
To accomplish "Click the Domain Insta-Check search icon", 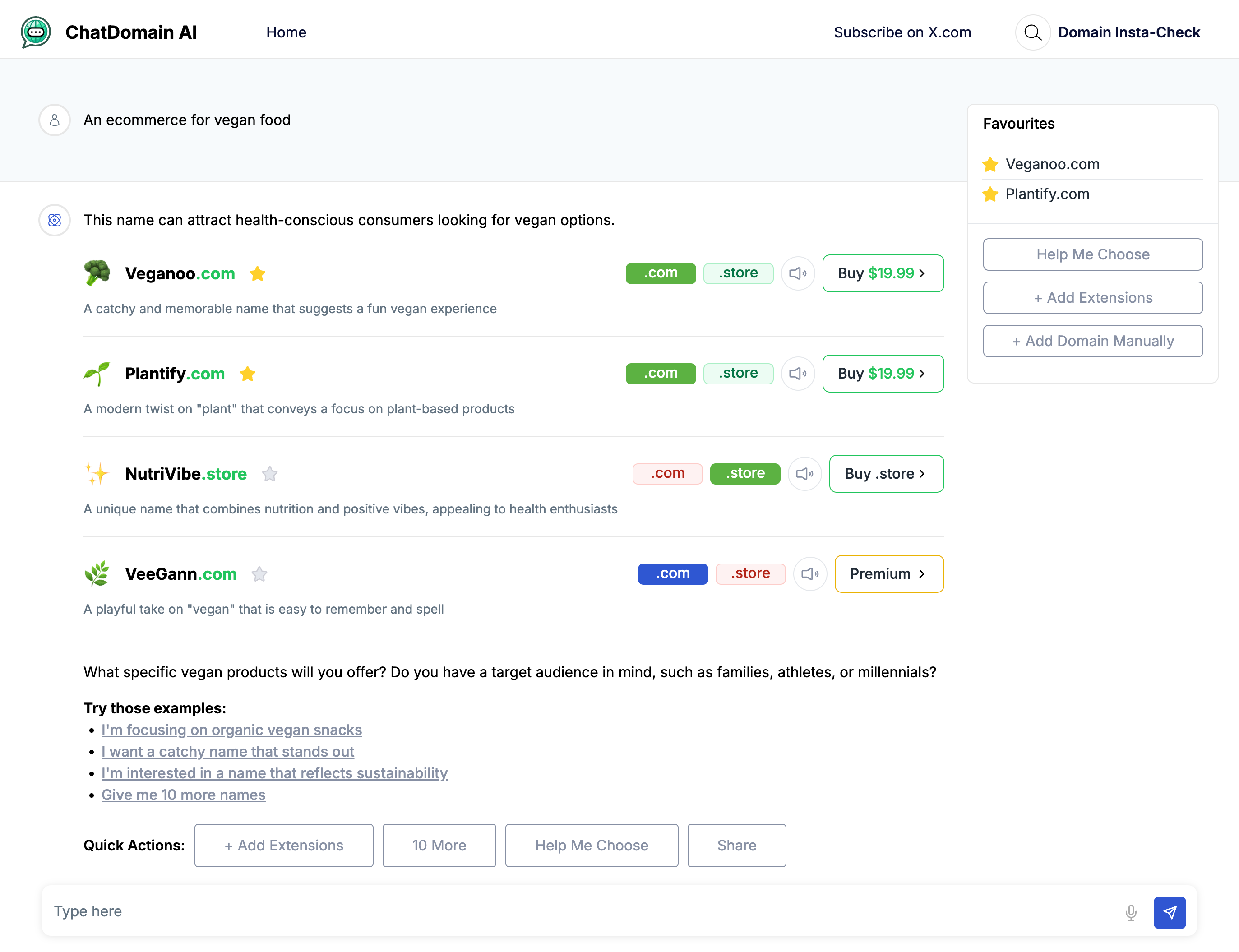I will 1032,32.
